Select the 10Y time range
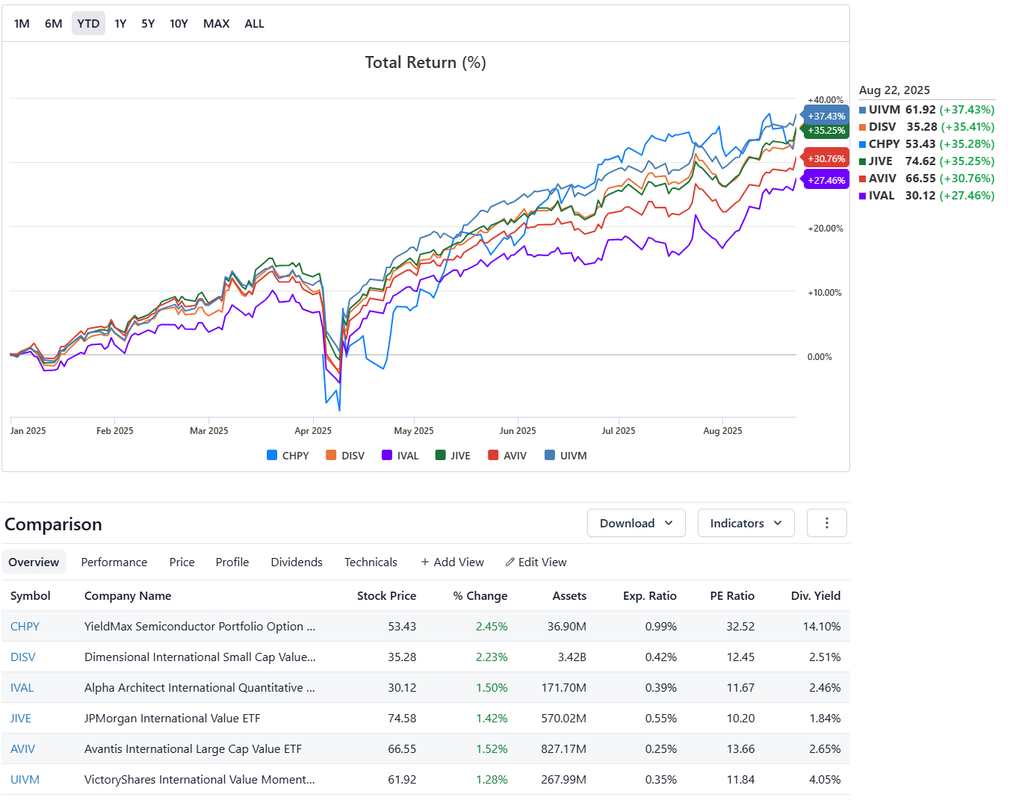1028x800 pixels. click(178, 24)
